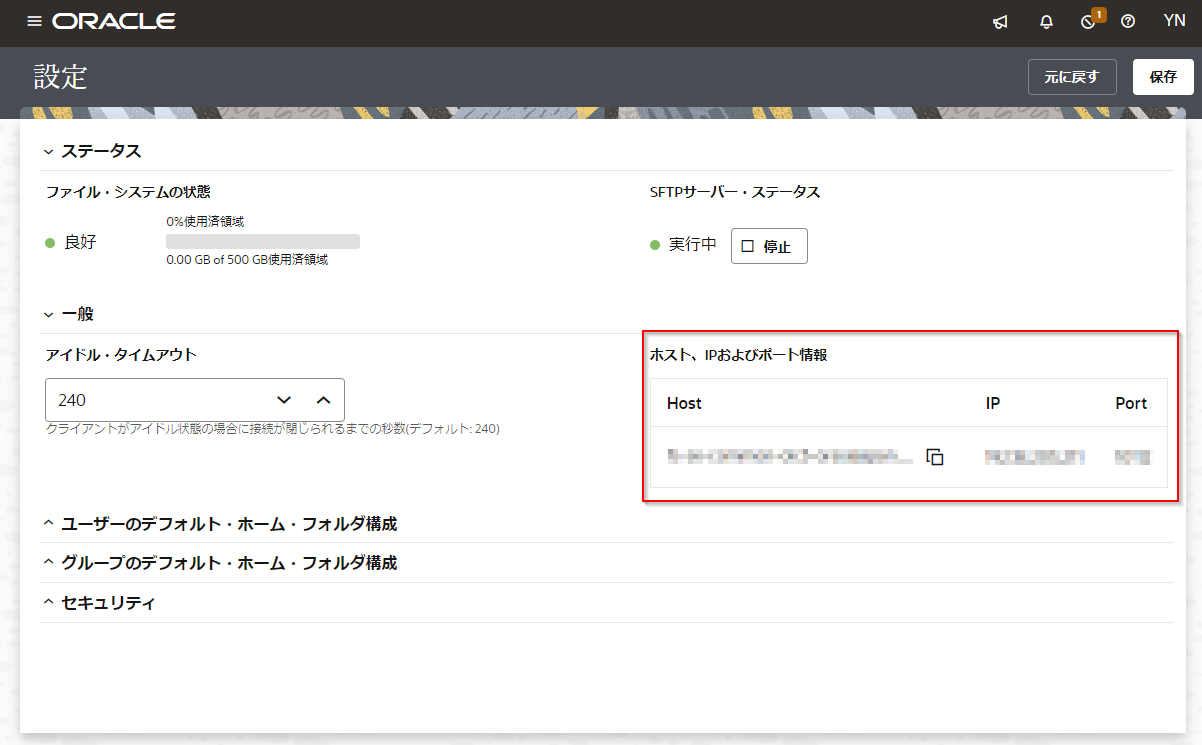The height and width of the screenshot is (745, 1202).
Task: Click the file system usage progress bar
Action: point(262,241)
